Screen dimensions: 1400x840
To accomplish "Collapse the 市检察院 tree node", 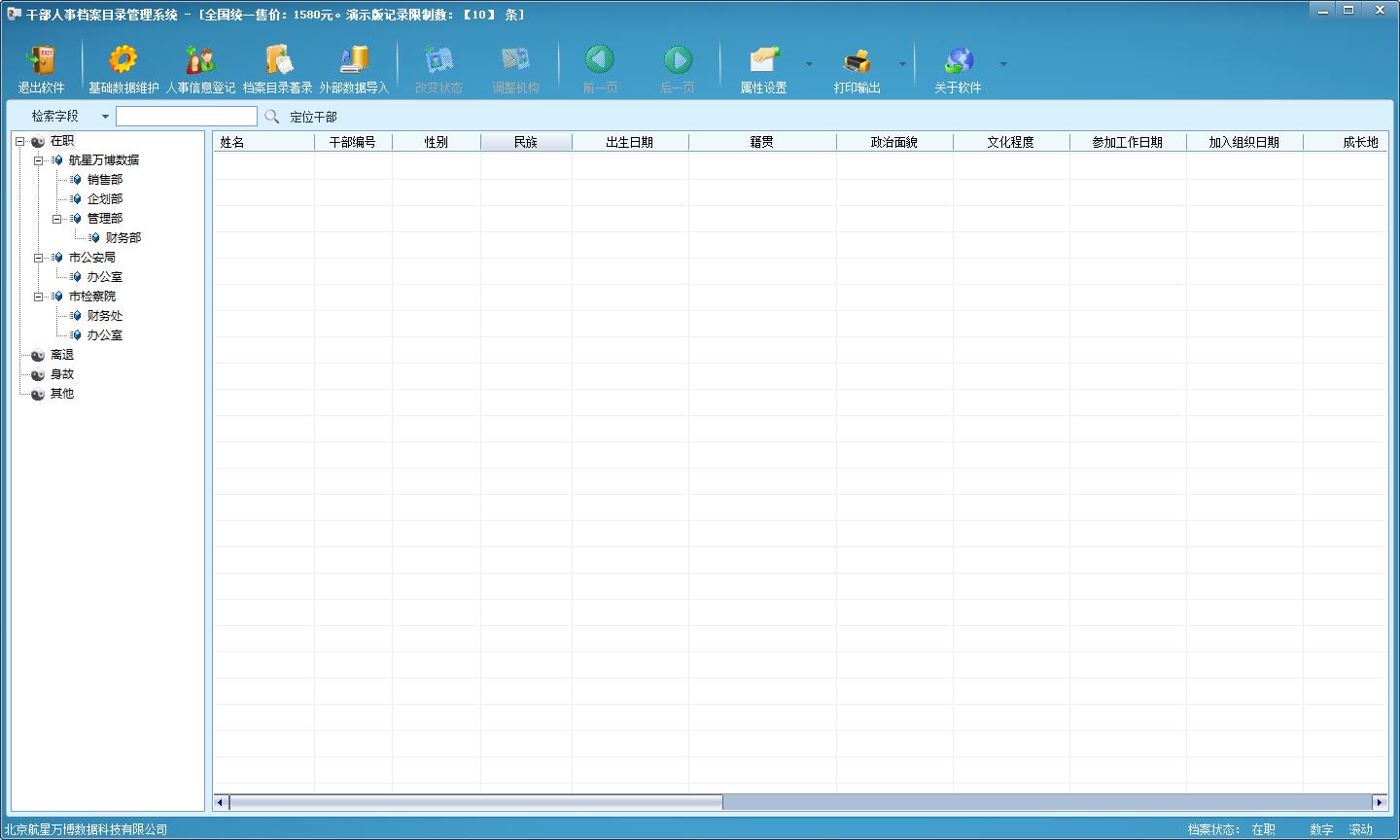I will pyautogui.click(x=39, y=297).
